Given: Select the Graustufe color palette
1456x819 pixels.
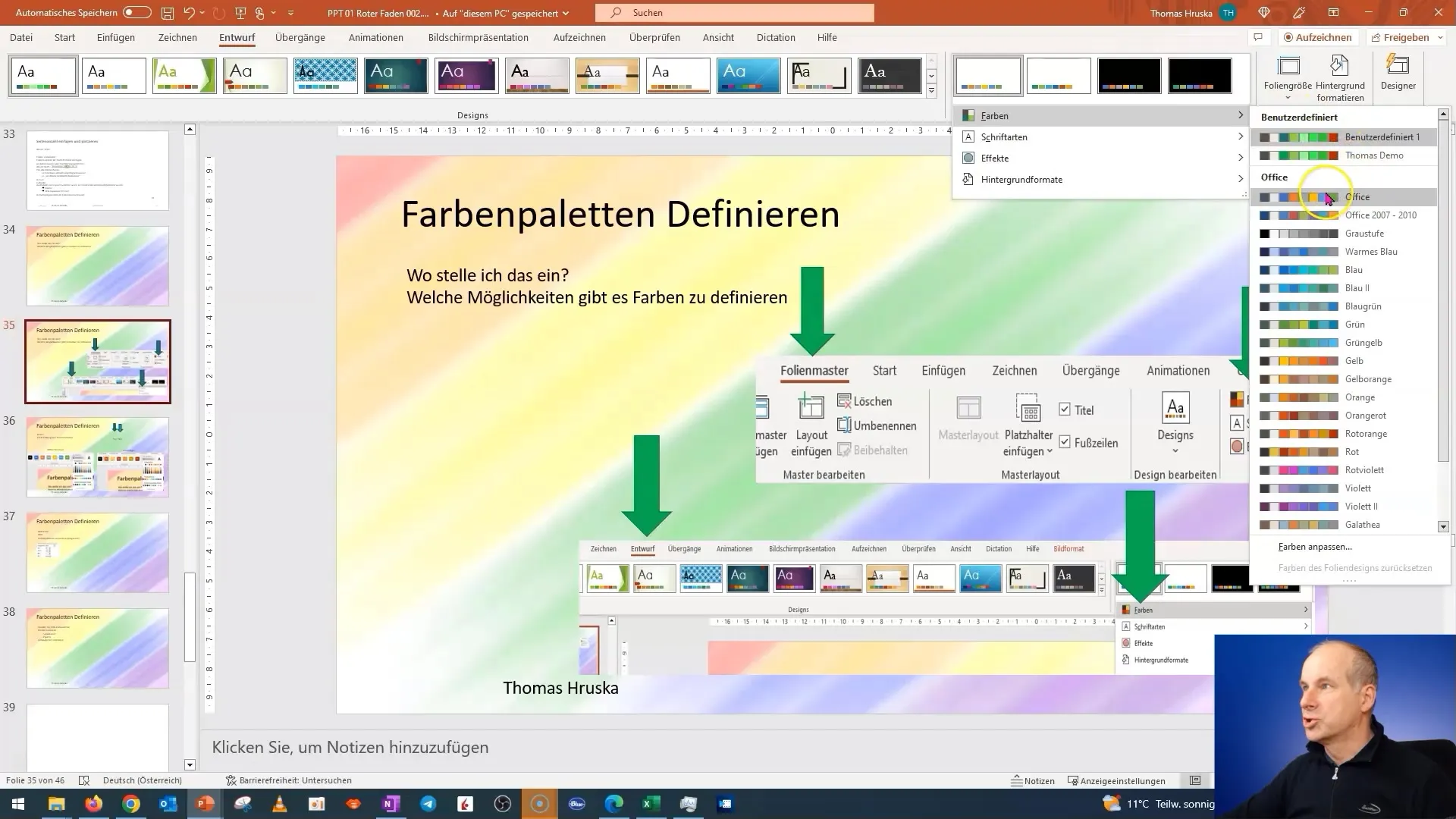Looking at the screenshot, I should click(x=1344, y=234).
